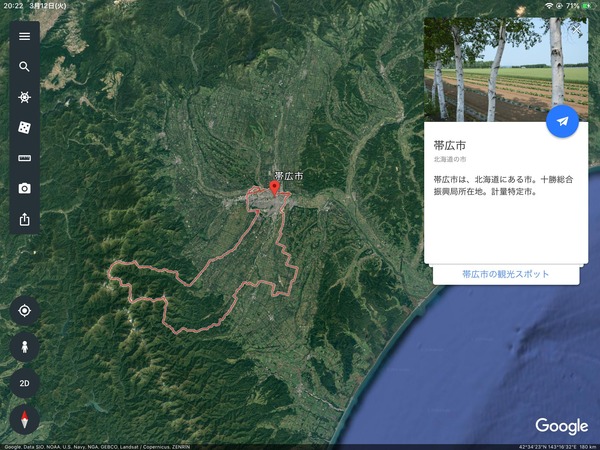
Task: Close the 帯広市 info card
Action: pos(576,29)
